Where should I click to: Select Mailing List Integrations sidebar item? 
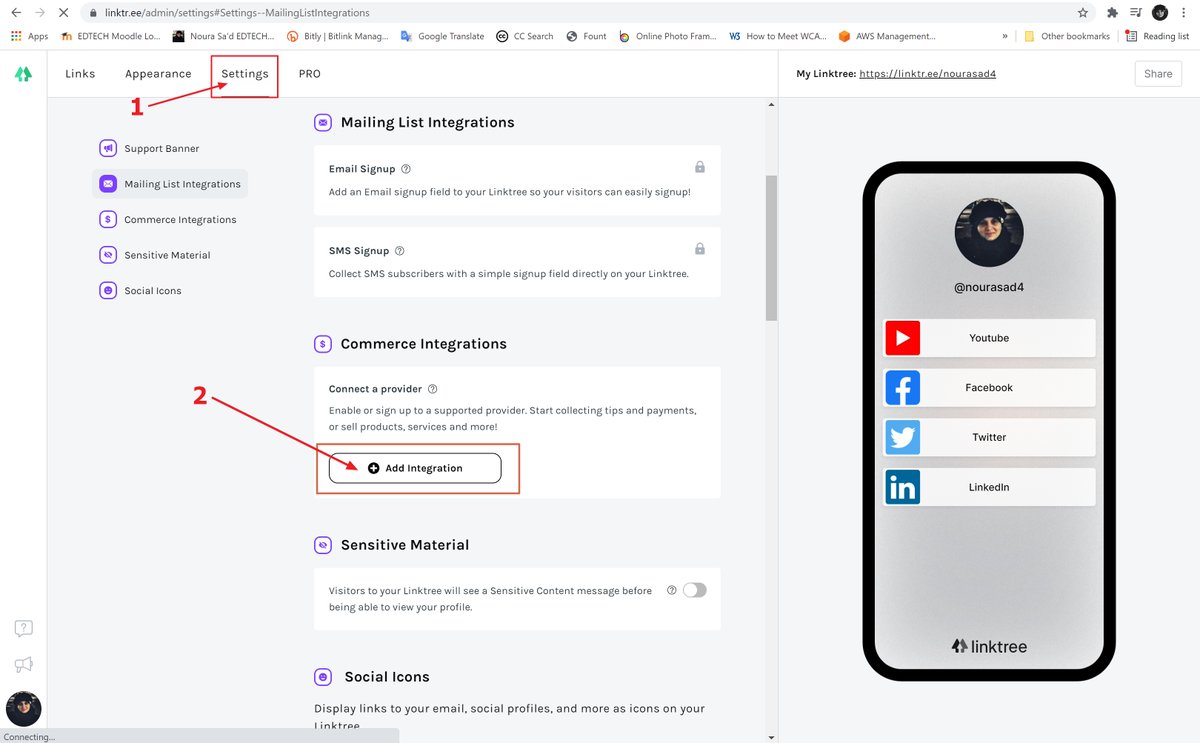point(170,184)
